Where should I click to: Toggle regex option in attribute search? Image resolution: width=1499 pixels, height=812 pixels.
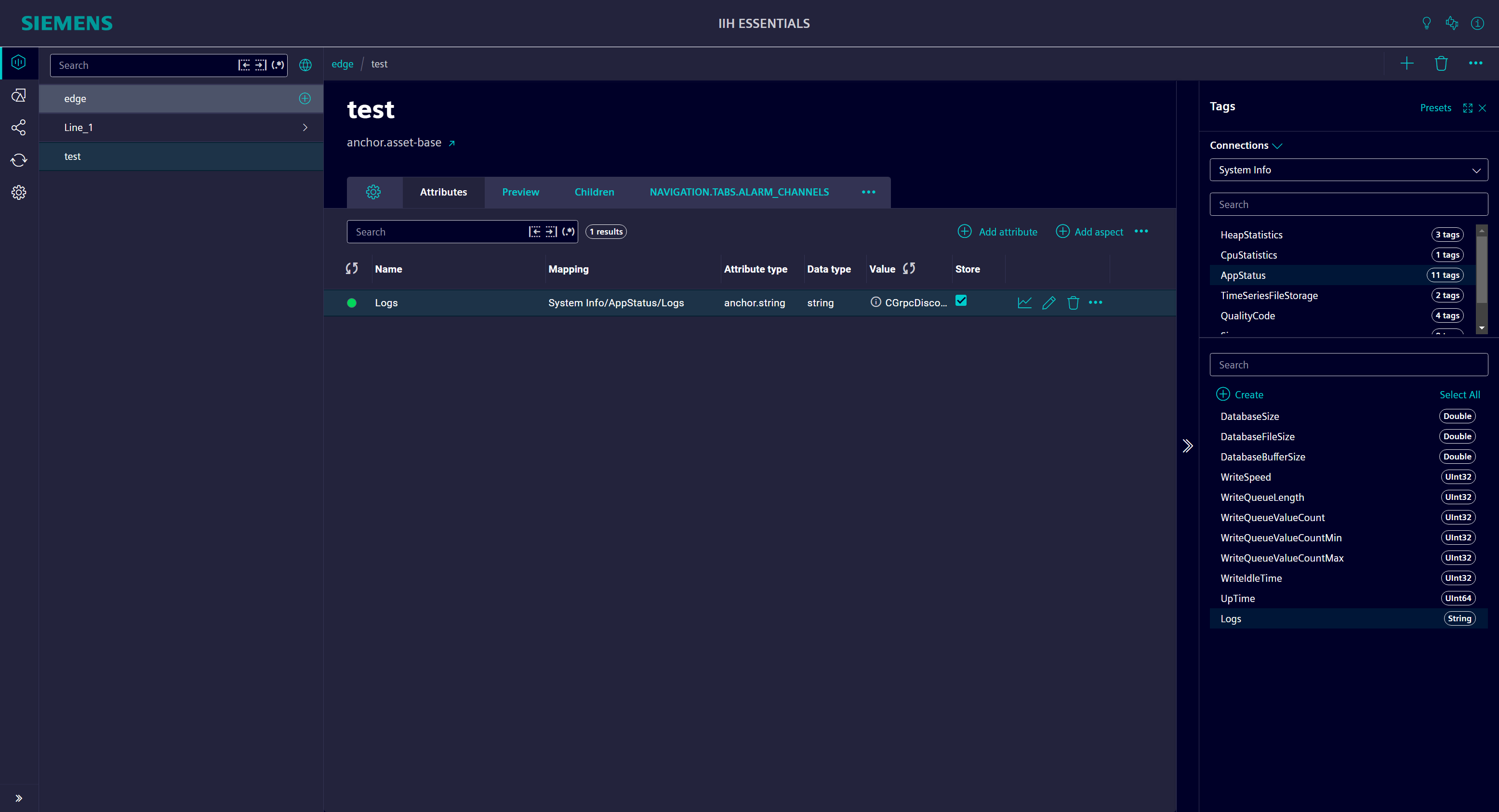pos(569,232)
